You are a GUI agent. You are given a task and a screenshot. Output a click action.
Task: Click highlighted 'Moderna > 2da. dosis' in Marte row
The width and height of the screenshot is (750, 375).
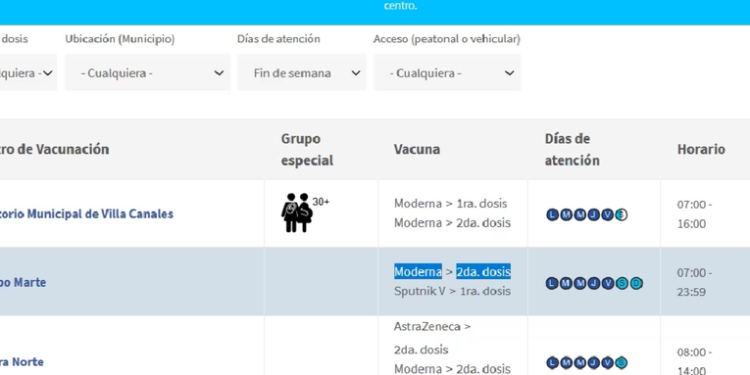(x=452, y=271)
